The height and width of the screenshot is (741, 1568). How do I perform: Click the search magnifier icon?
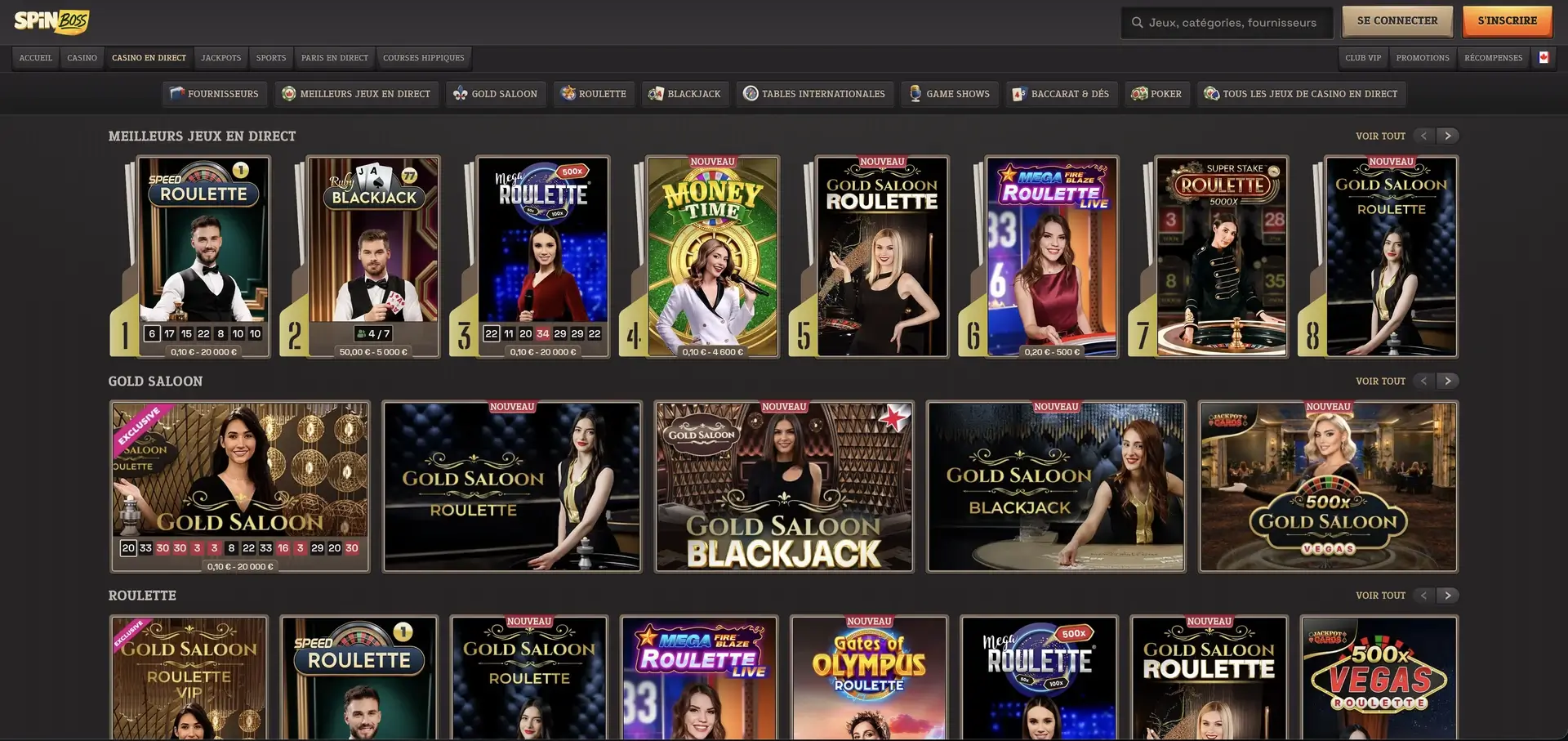(1137, 23)
